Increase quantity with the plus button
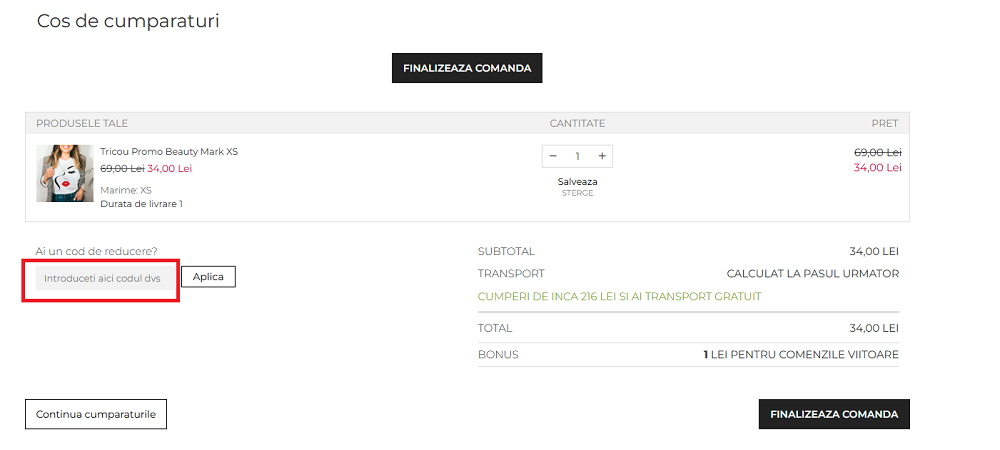 tap(602, 156)
